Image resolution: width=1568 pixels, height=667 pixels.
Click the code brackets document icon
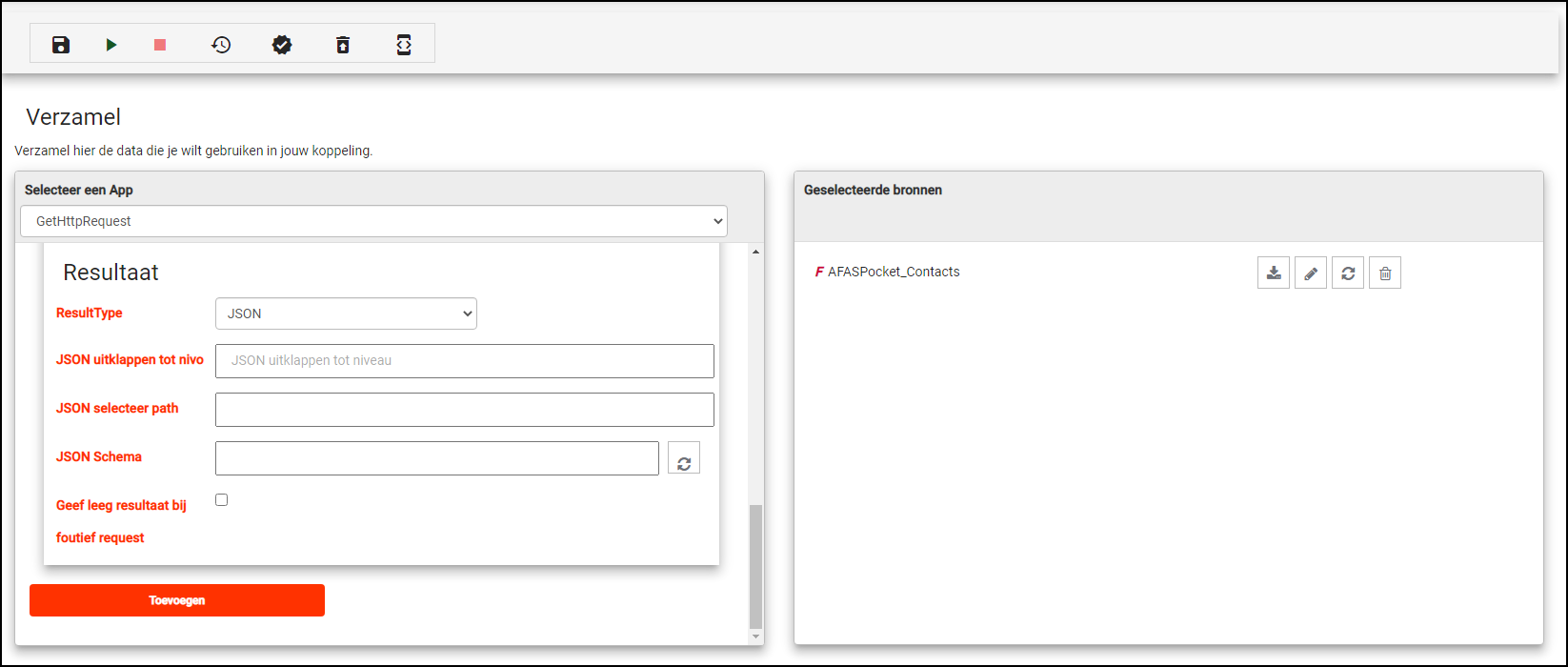tap(404, 45)
